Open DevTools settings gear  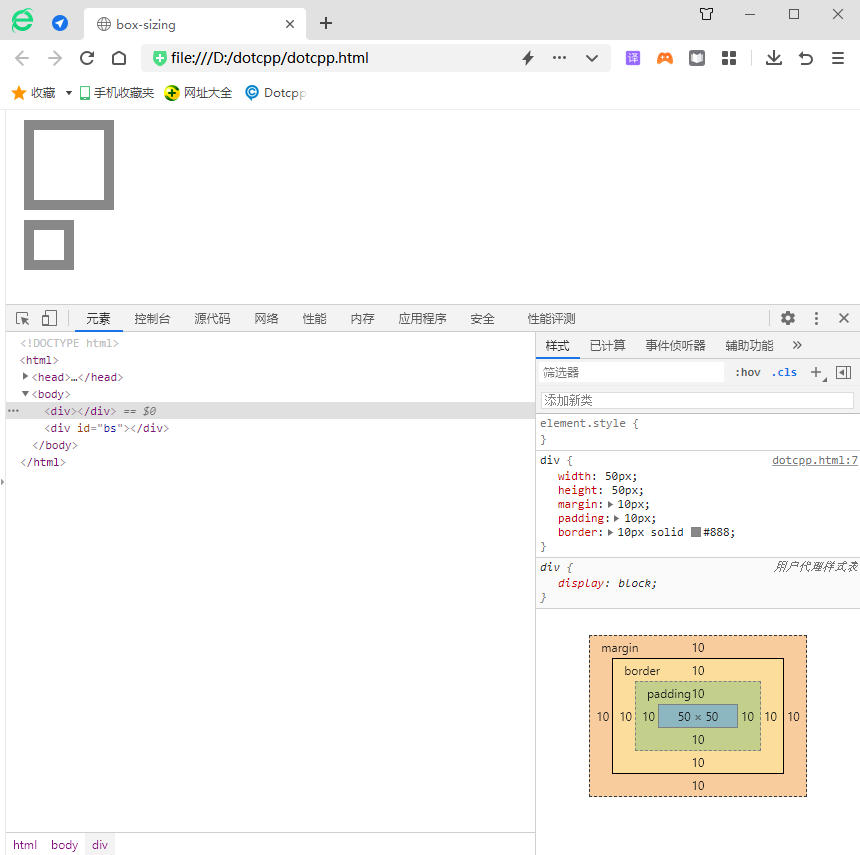click(788, 317)
